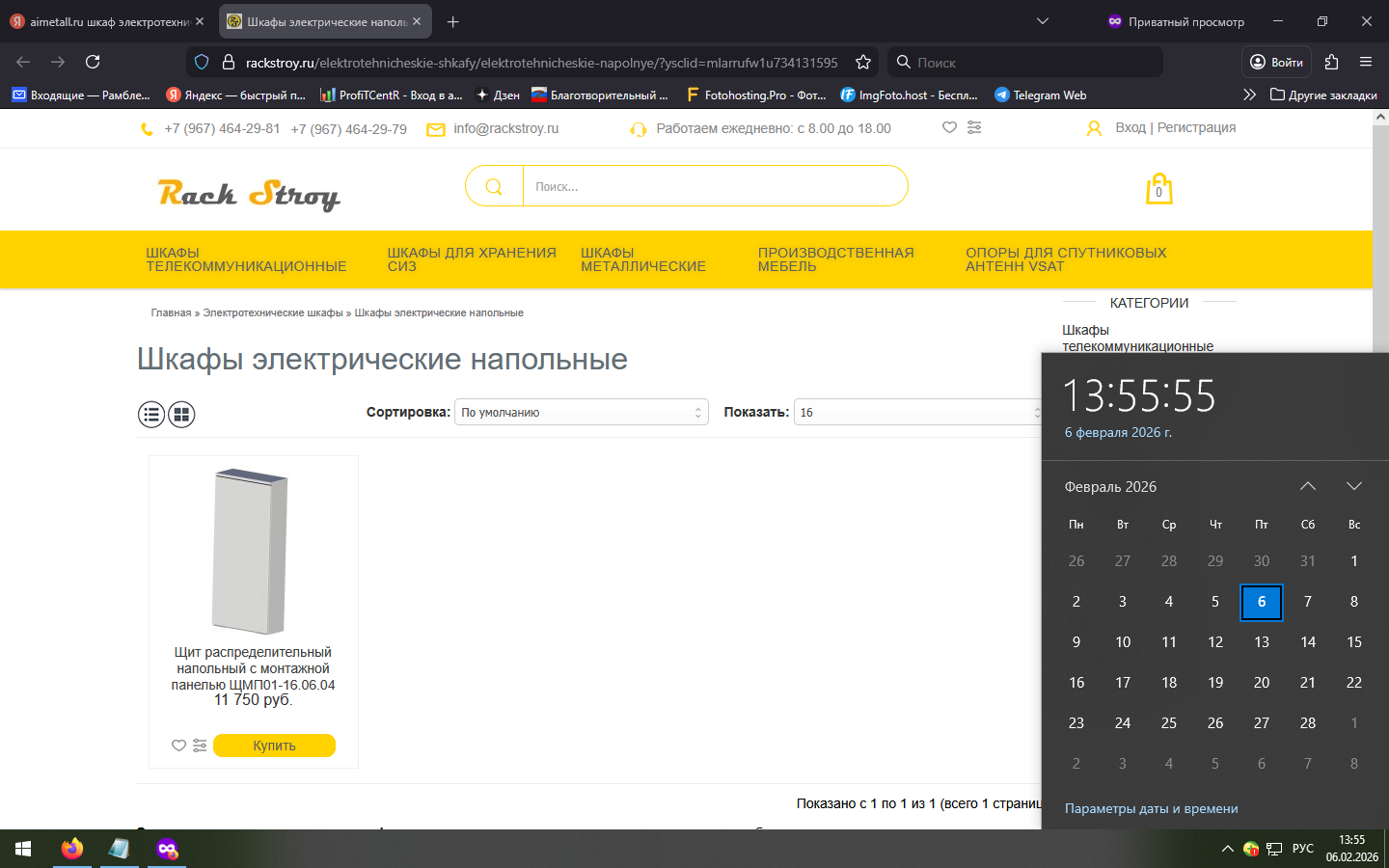This screenshot has width=1389, height=868.
Task: Open the list all tabs chevron
Action: 1043,21
